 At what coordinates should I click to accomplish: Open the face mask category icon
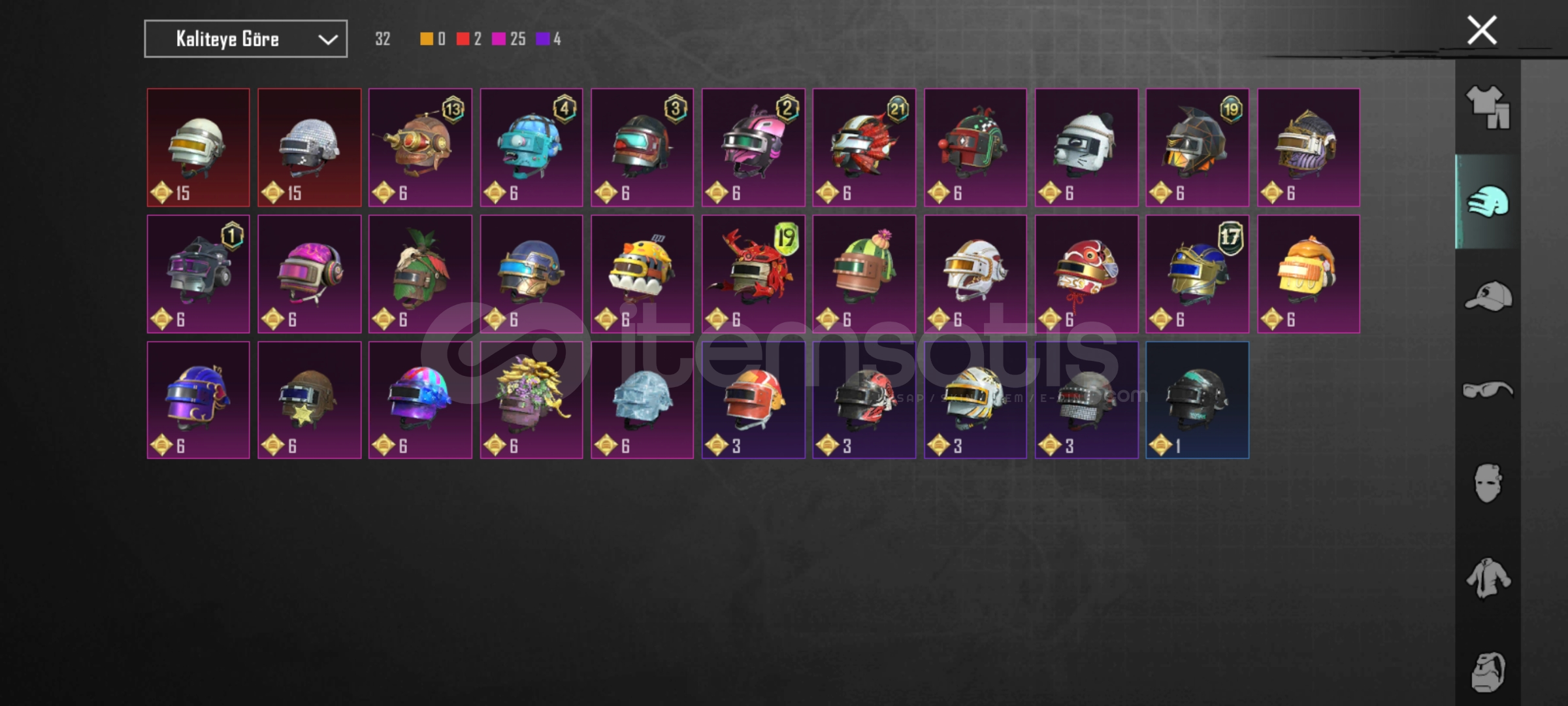[x=1488, y=484]
